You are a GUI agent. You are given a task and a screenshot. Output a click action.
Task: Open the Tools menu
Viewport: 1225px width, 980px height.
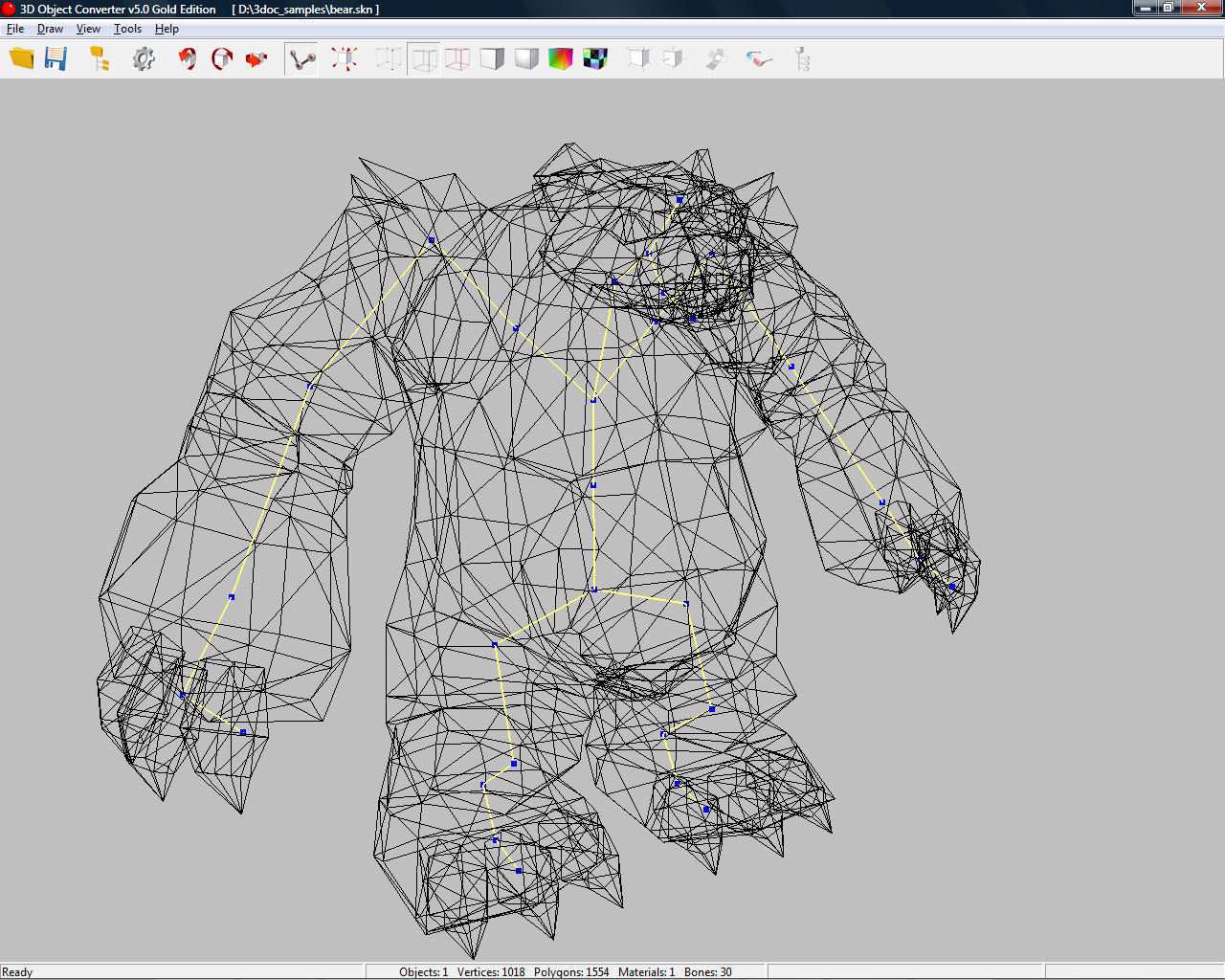pyautogui.click(x=127, y=29)
